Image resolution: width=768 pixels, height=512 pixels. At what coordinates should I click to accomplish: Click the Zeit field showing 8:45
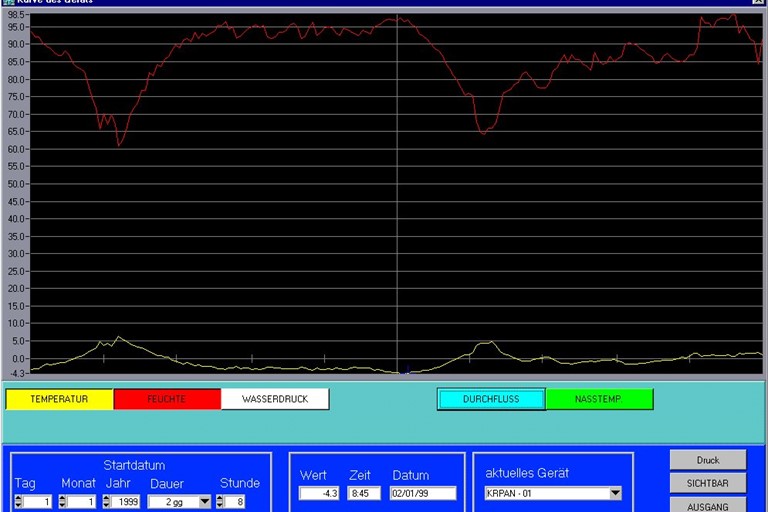358,493
